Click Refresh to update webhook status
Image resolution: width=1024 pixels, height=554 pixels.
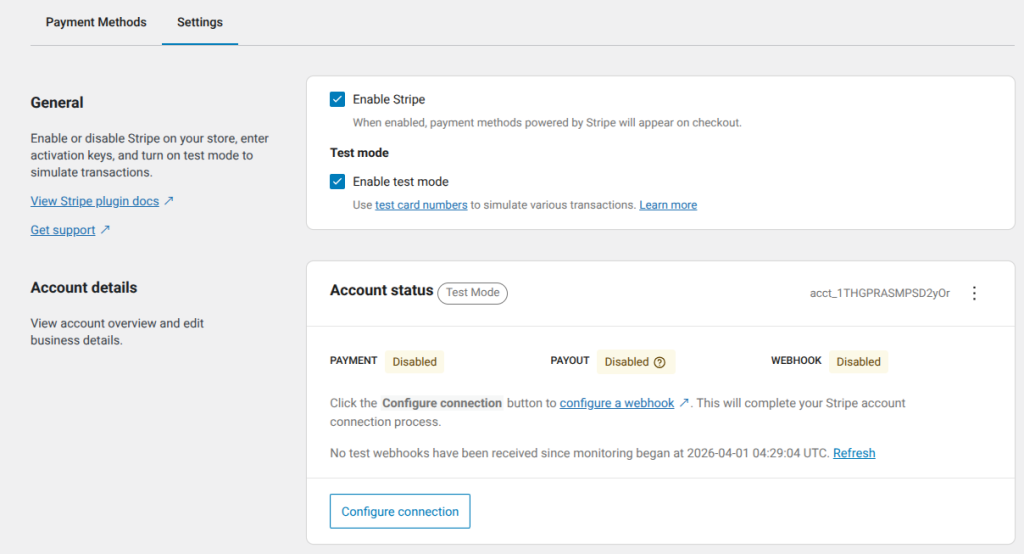tap(854, 453)
